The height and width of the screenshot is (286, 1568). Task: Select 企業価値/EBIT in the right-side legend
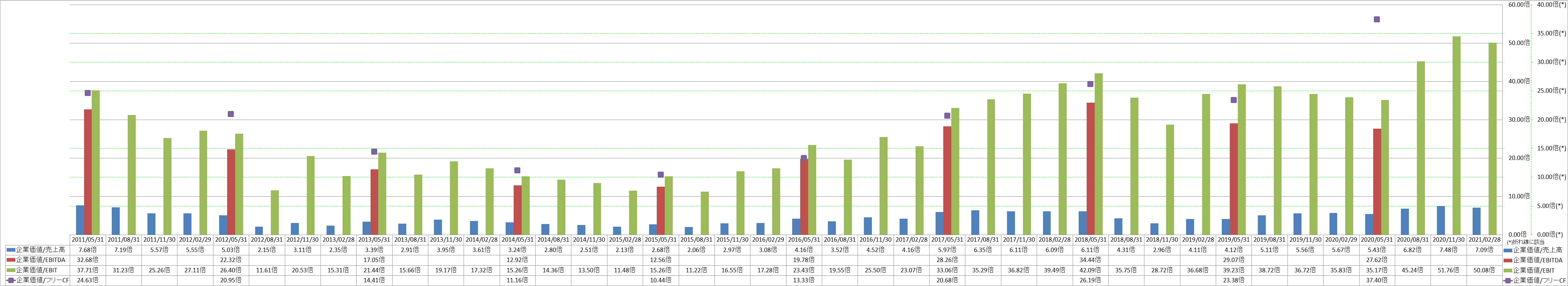[x=1529, y=270]
